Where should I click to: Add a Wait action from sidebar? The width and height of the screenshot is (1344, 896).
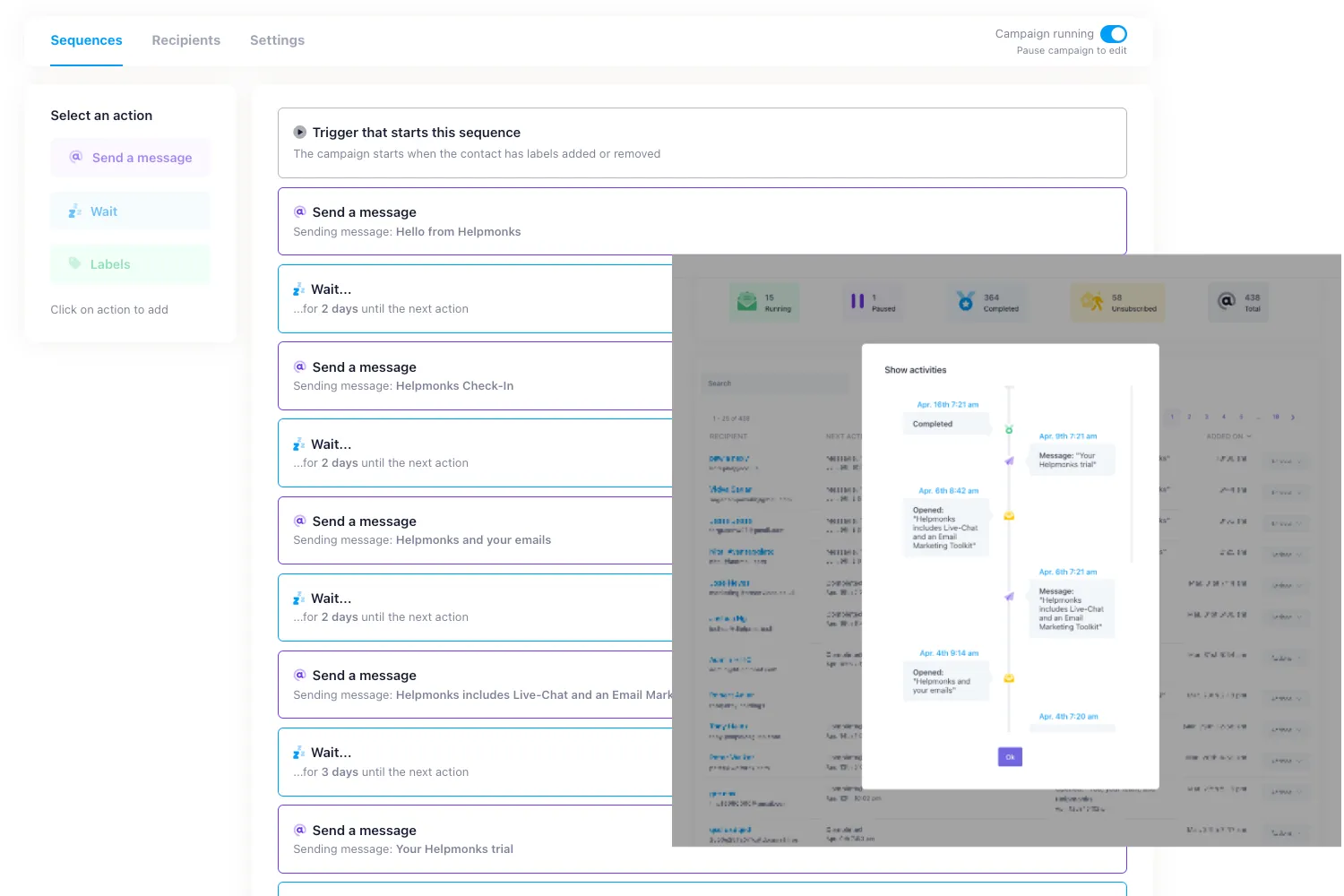tap(131, 211)
